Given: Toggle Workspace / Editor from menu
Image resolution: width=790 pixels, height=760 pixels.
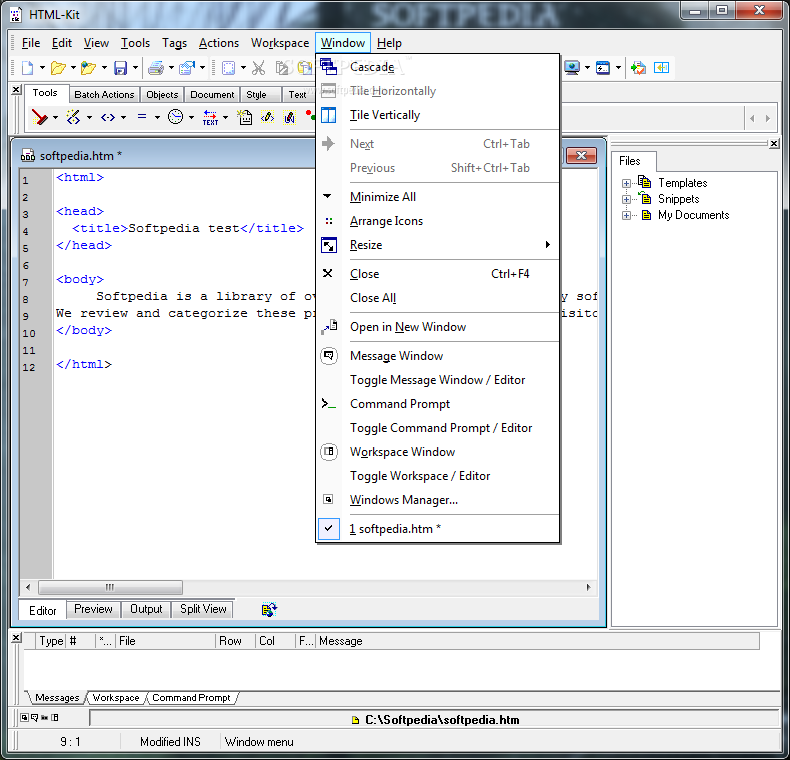Looking at the screenshot, I should click(x=420, y=476).
